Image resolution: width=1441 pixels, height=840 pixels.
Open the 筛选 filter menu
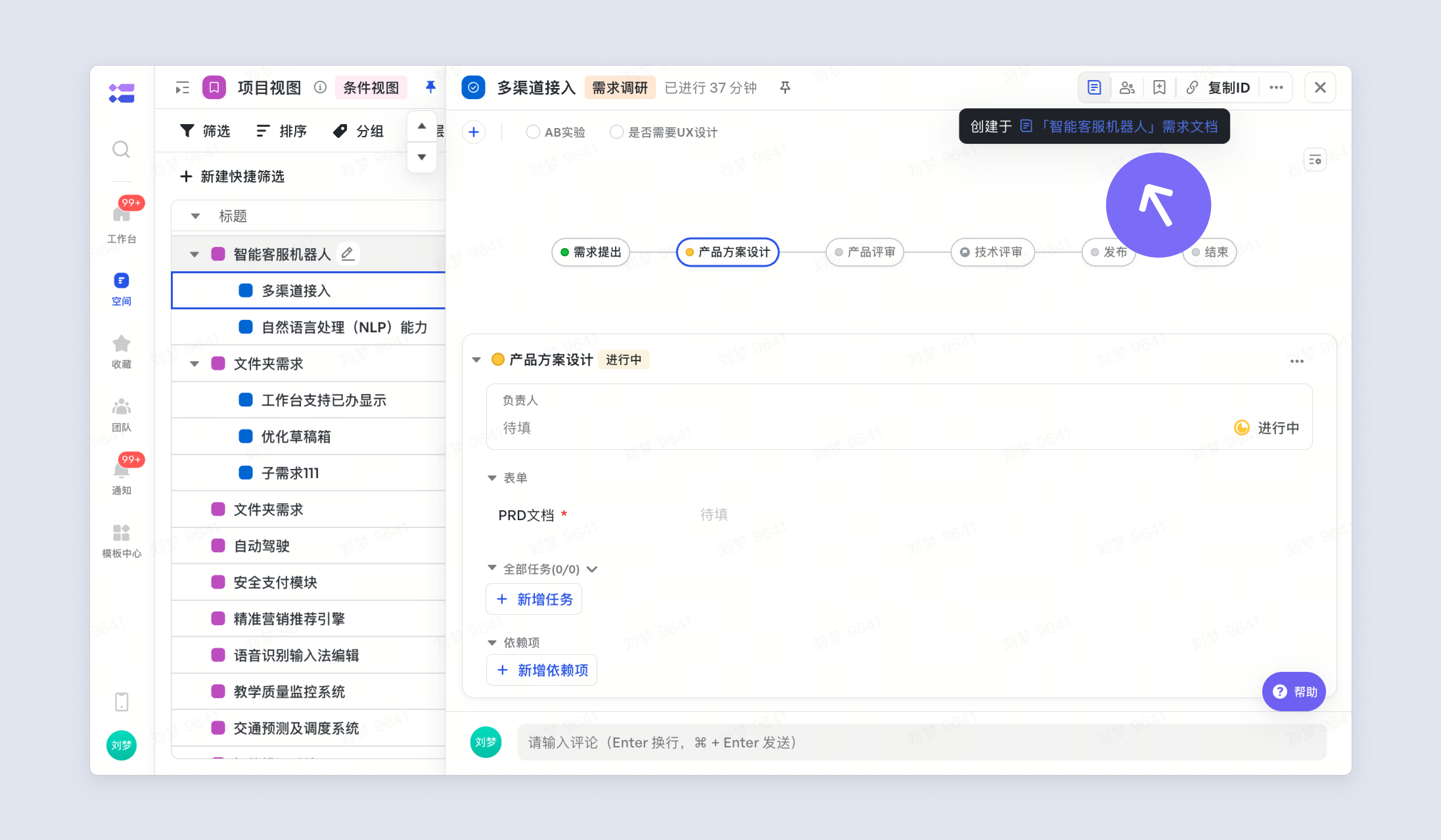(x=205, y=131)
